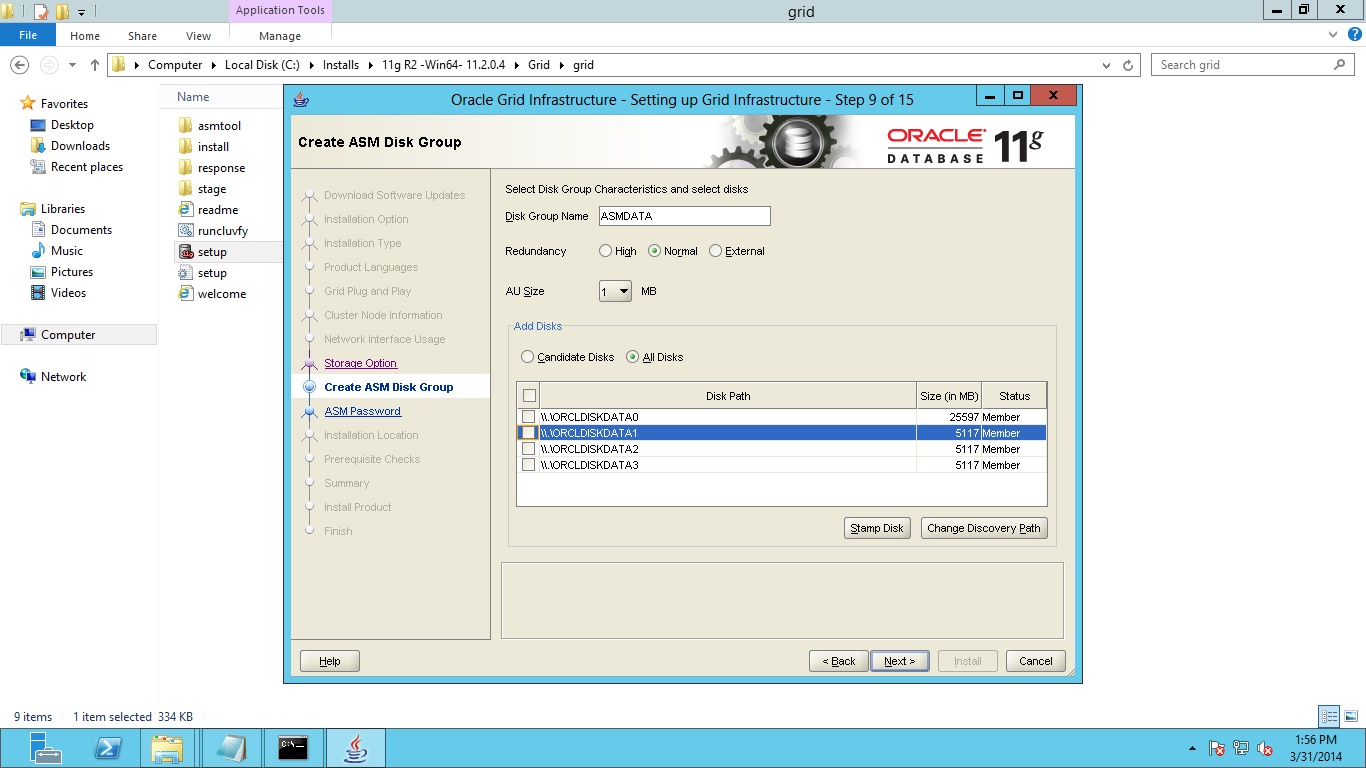The image size is (1366, 768).
Task: Expand the Explorer ribbon chevron
Action: click(x=1333, y=35)
